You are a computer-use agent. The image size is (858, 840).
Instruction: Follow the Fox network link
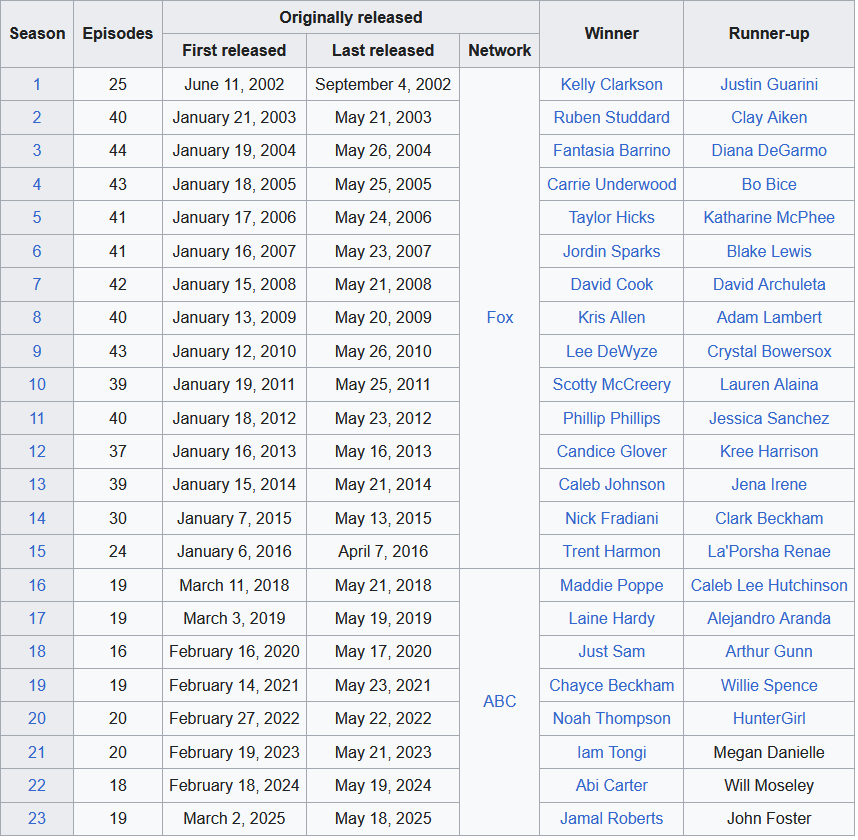(x=500, y=317)
